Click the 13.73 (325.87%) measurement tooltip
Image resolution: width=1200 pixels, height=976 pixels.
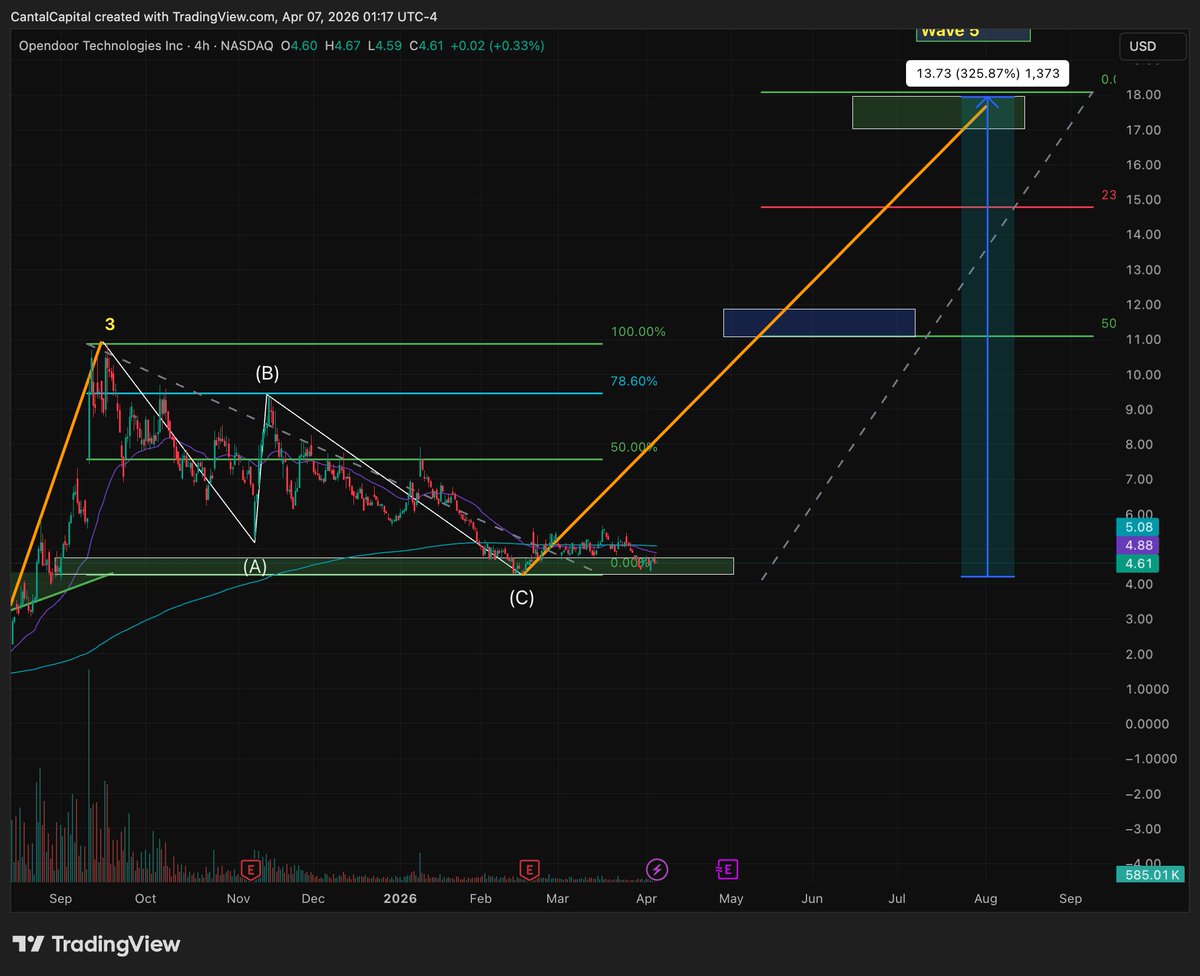pos(988,73)
